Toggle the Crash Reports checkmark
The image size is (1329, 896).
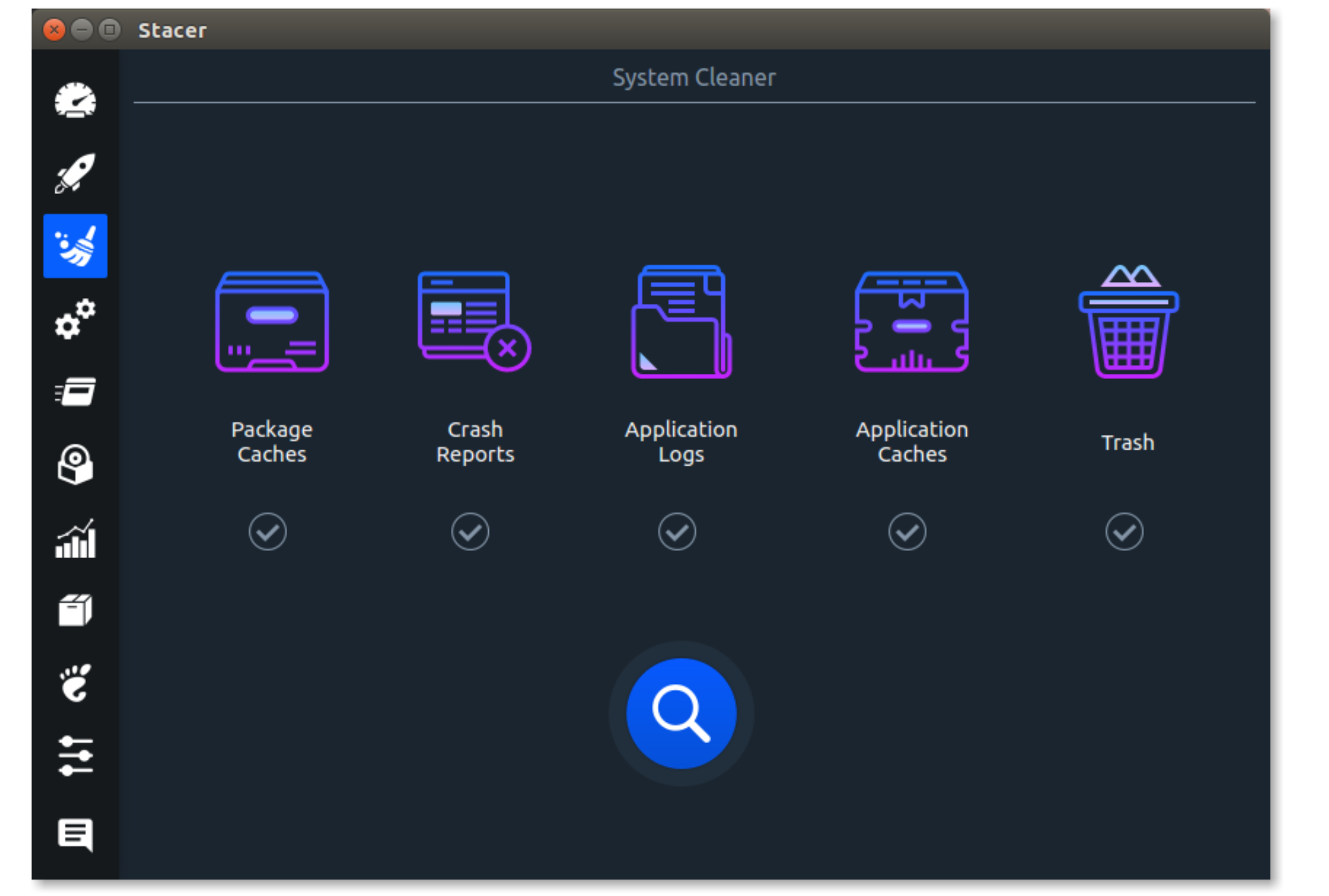(470, 532)
